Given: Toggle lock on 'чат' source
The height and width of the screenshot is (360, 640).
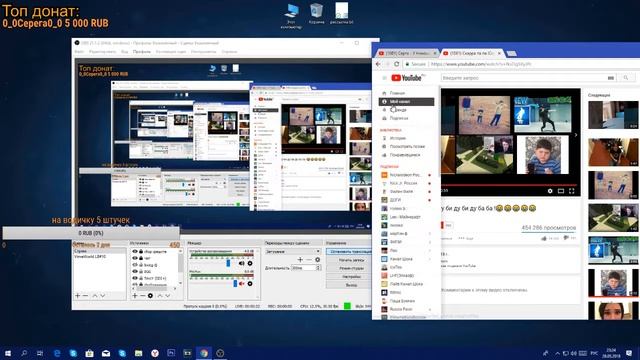Looking at the screenshot, I should [141, 258].
